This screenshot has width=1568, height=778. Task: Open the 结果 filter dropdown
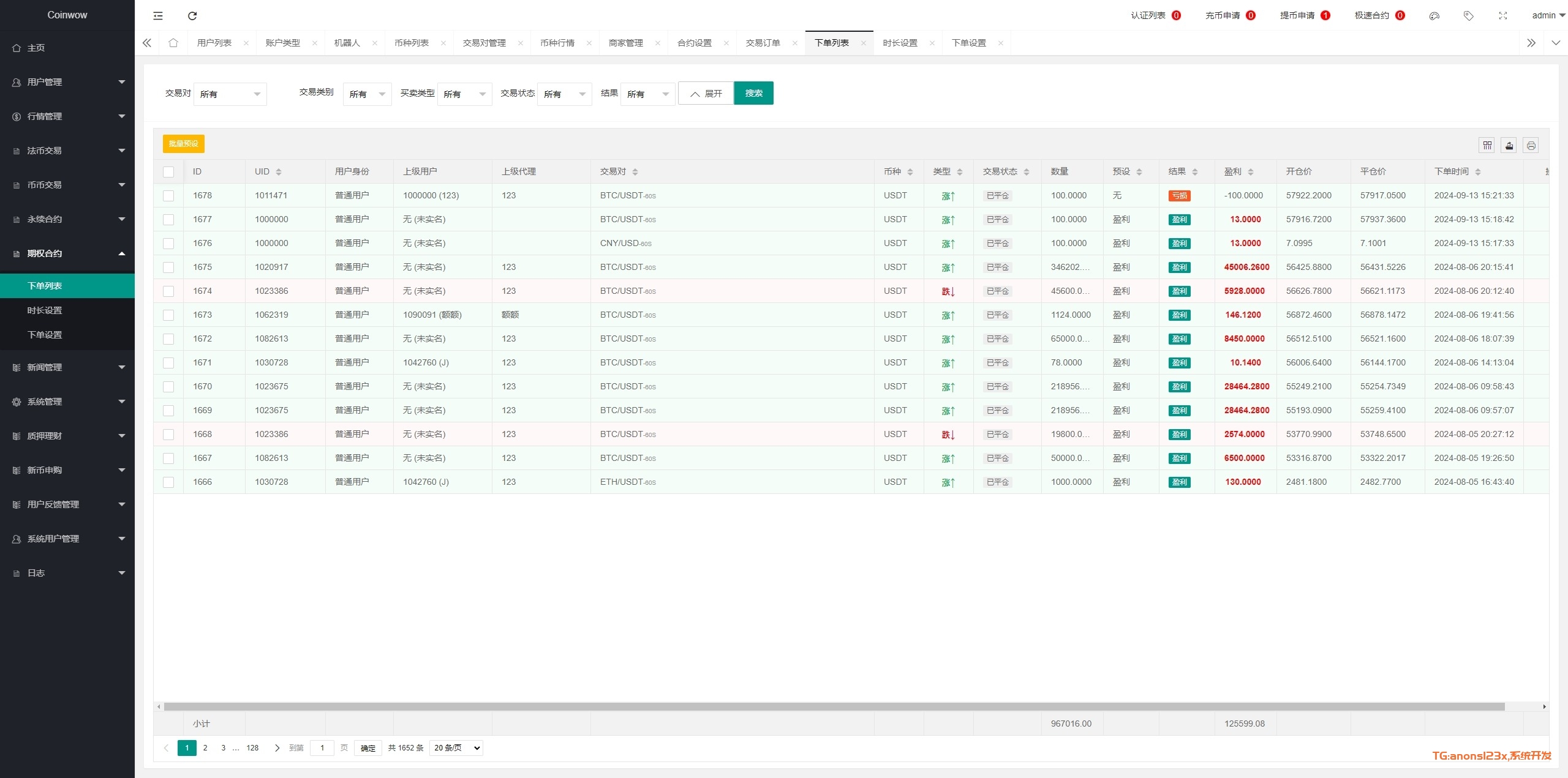point(647,94)
